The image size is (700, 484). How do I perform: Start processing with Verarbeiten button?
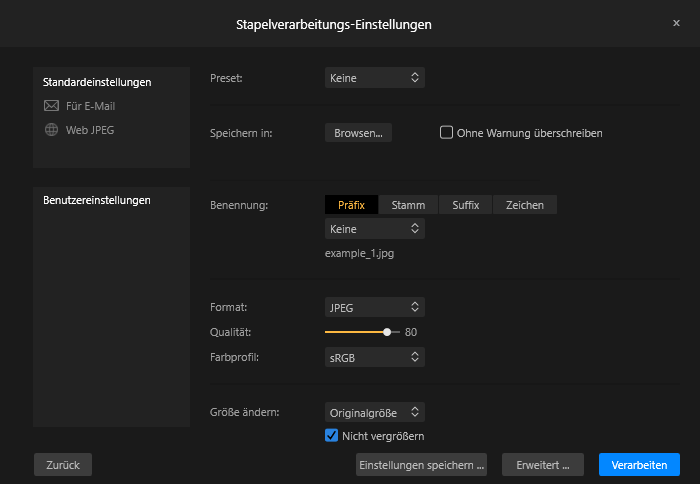point(639,465)
